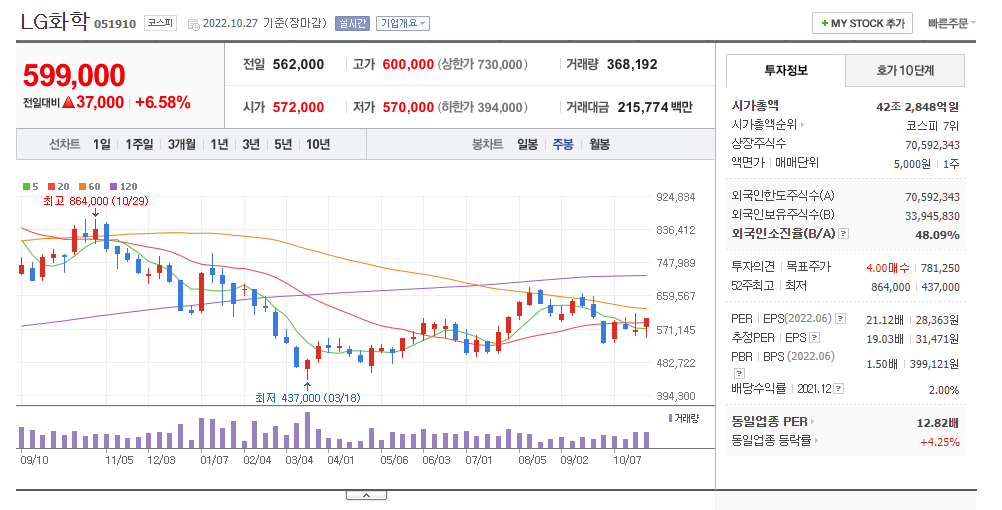Click the 외국인보유주식수(B) value 33,945,830
Screen dimensions: 1002x510
tap(932, 216)
